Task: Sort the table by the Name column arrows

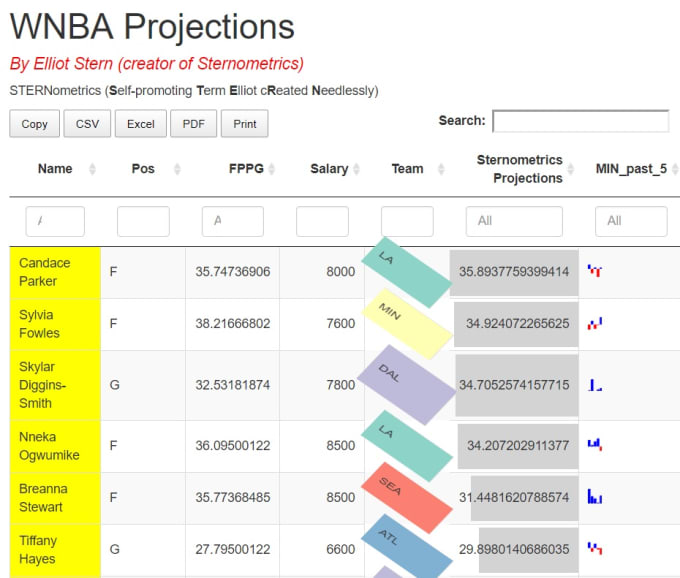Action: click(x=92, y=169)
